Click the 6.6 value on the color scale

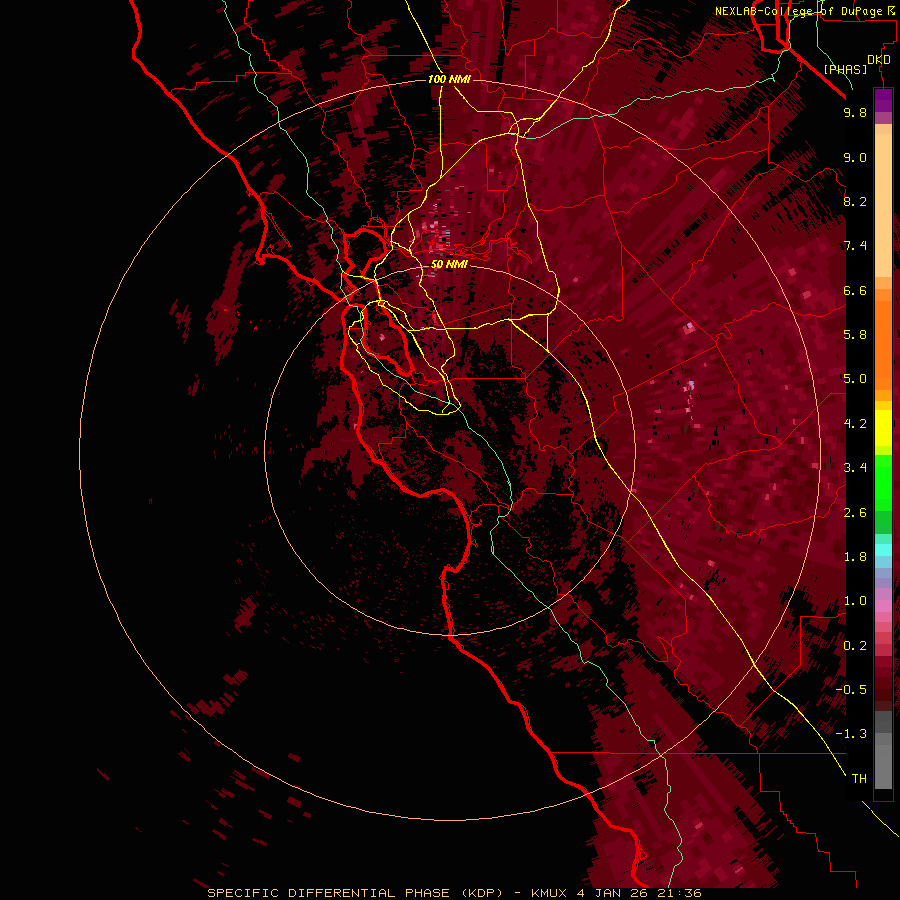[x=855, y=290]
